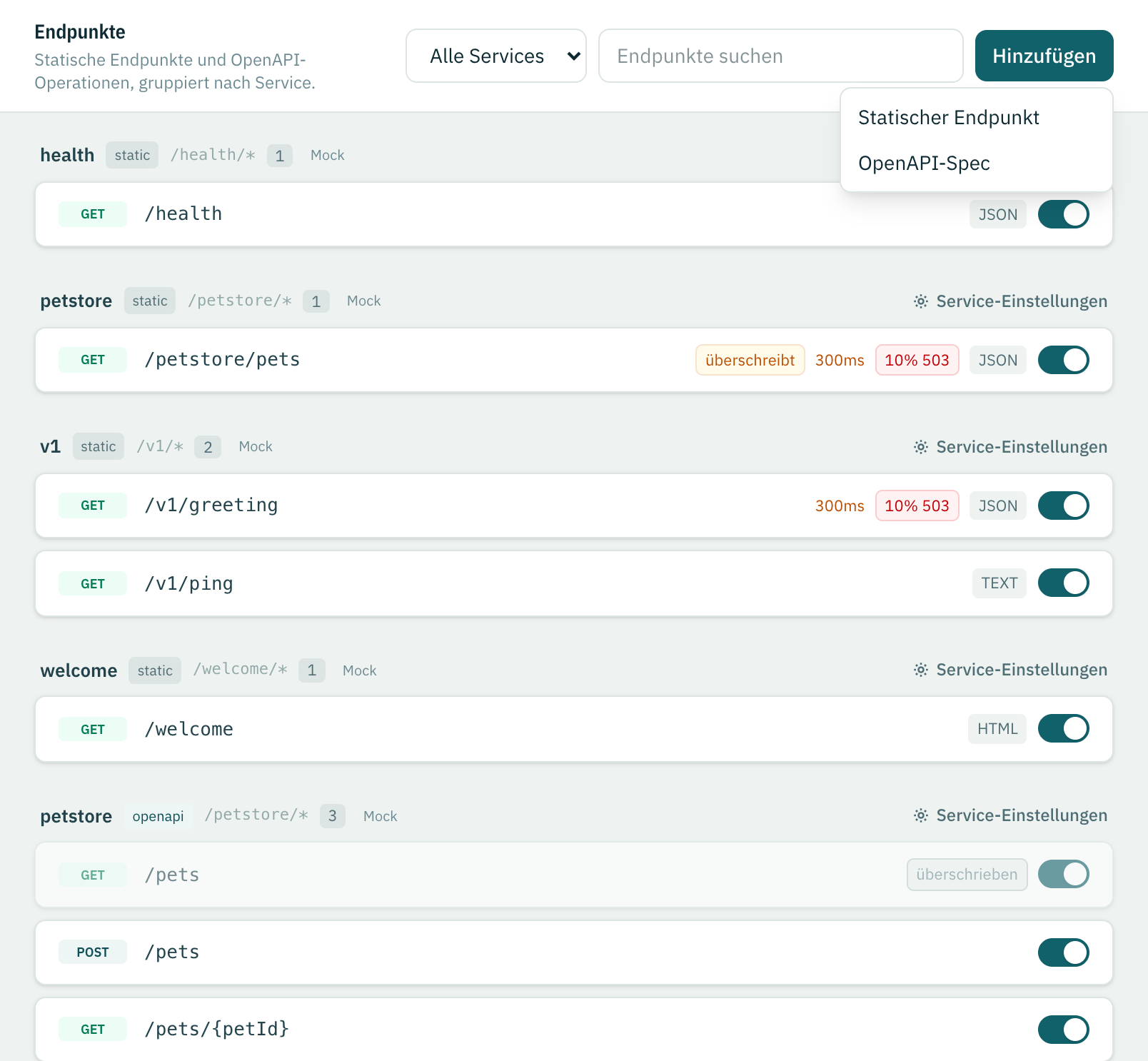
Task: Toggle the /health endpoint switch
Action: pos(1063,214)
